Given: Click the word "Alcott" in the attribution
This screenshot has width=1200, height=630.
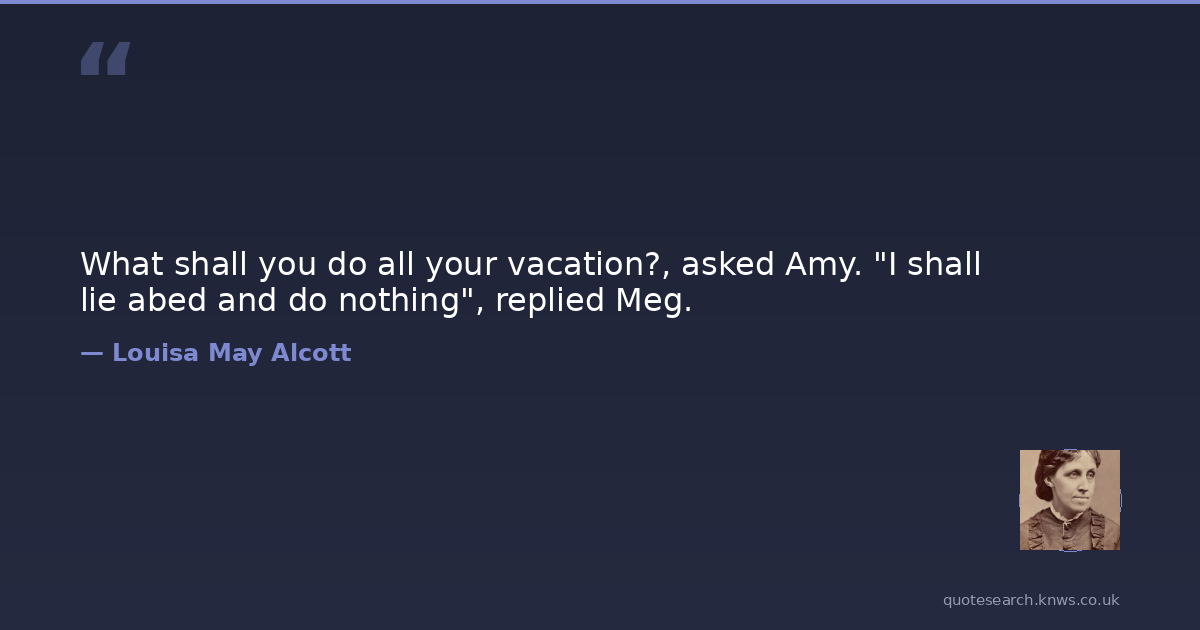Looking at the screenshot, I should [311, 353].
